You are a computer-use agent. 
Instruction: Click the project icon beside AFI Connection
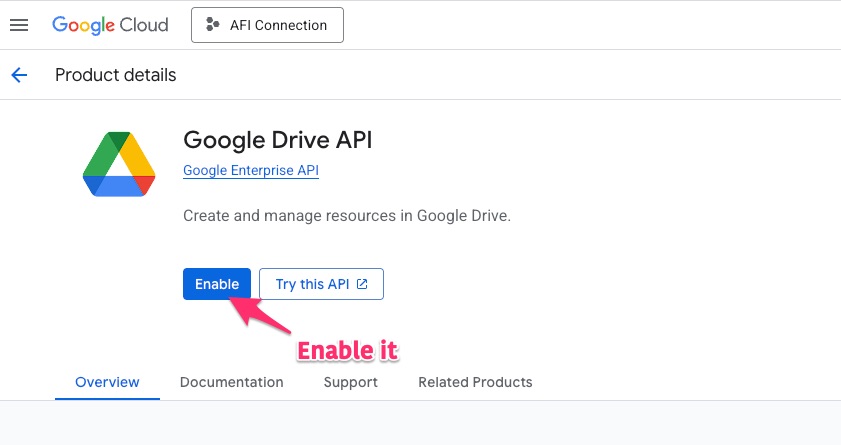click(x=212, y=25)
